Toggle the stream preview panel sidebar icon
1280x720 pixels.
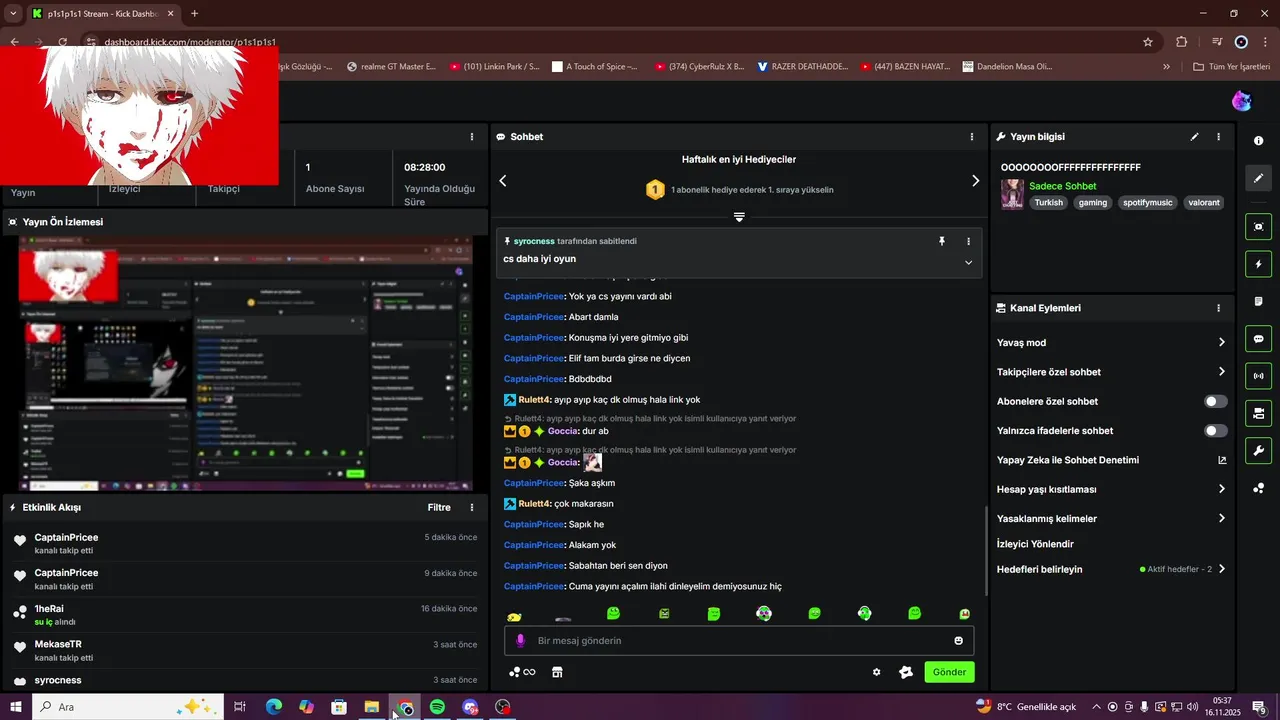pos(1258,227)
